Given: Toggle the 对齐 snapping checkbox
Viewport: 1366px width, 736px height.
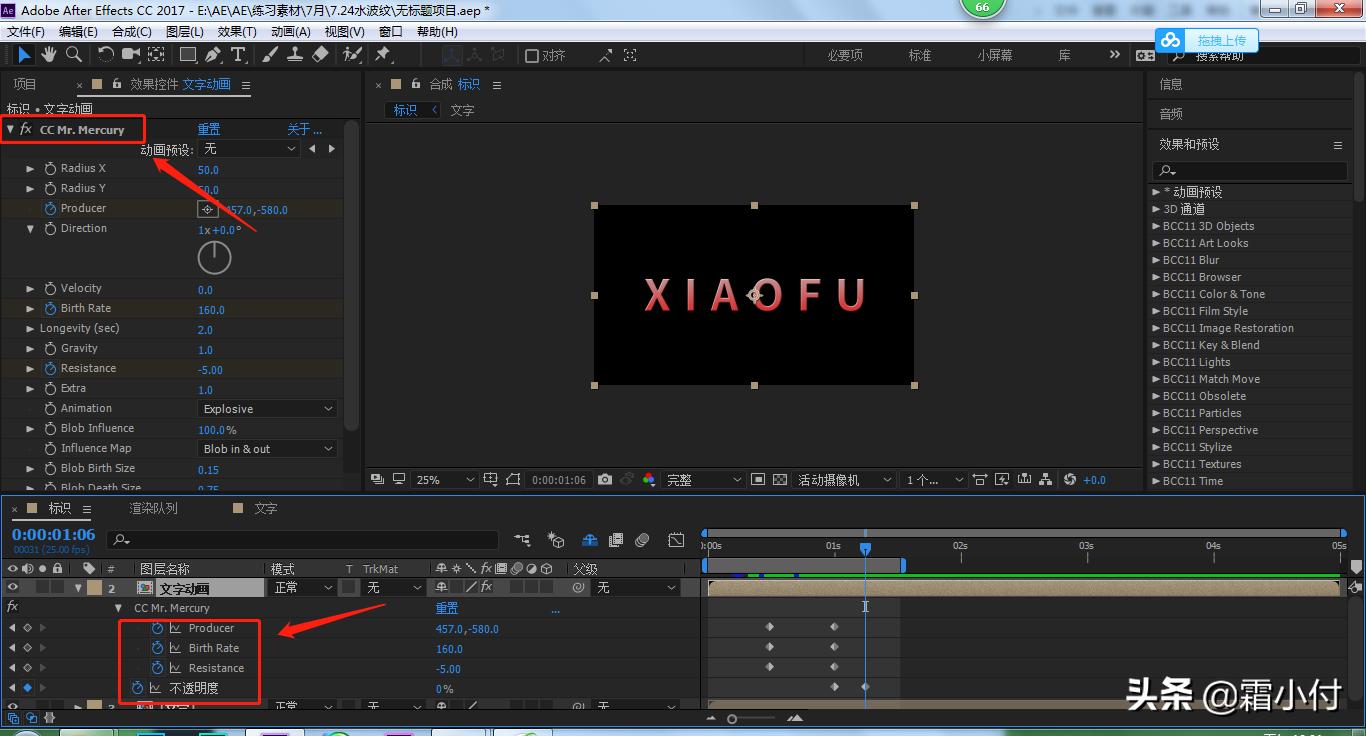Looking at the screenshot, I should [x=532, y=56].
